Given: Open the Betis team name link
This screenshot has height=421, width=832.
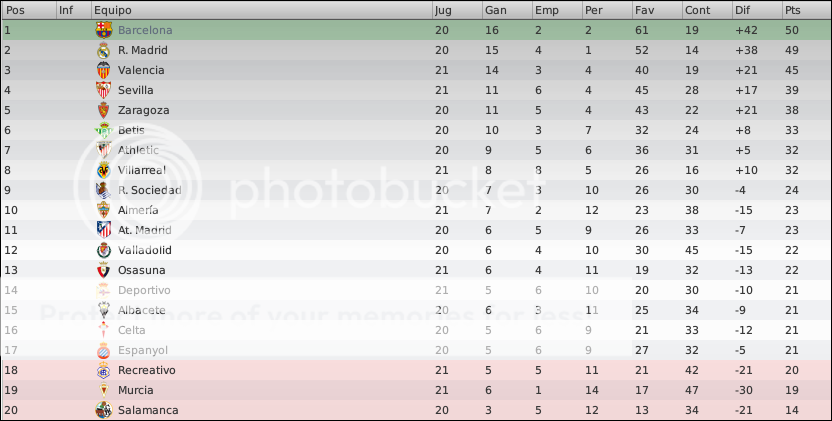Looking at the screenshot, I should [x=131, y=130].
